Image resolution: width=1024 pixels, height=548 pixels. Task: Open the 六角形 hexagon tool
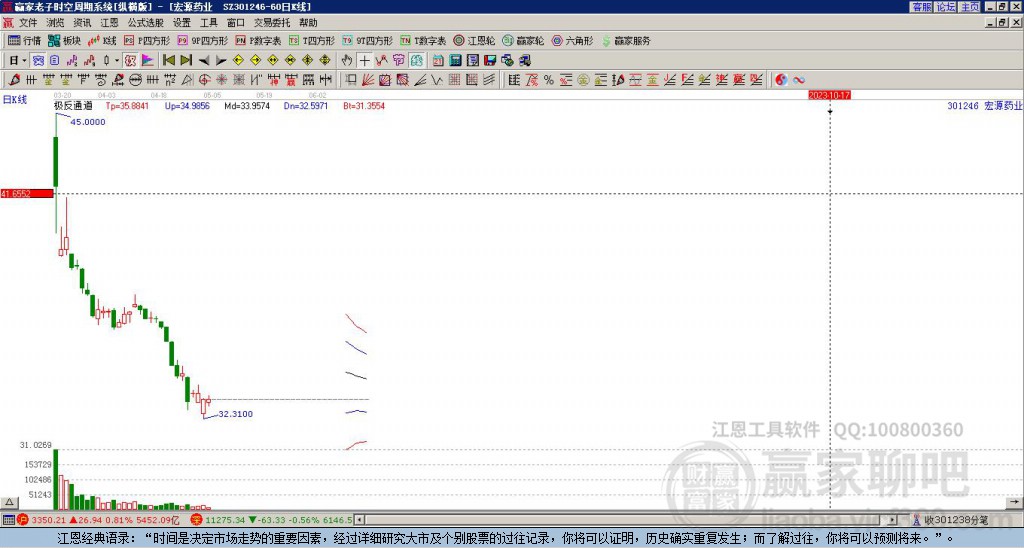572,40
